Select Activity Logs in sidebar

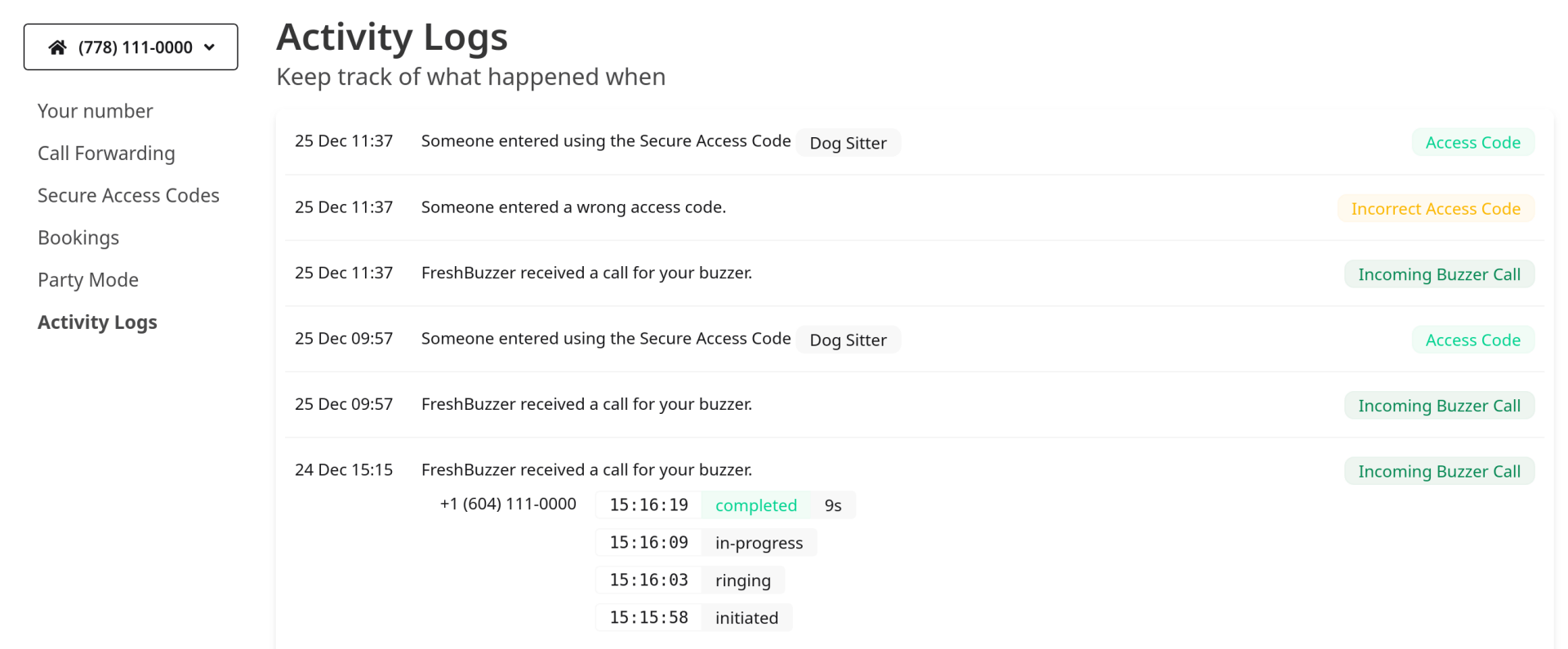(x=97, y=322)
